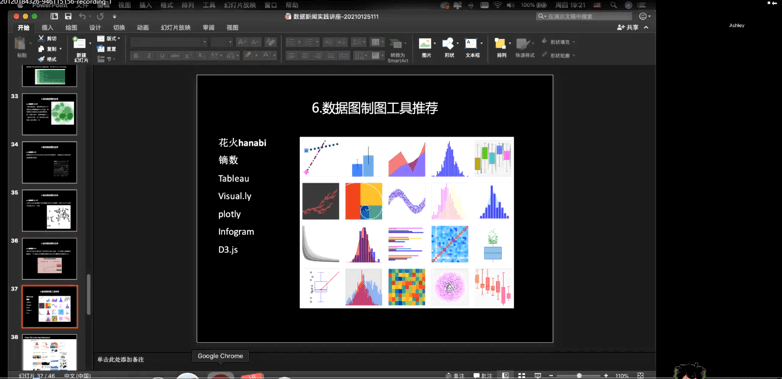The image size is (782, 379).
Task: Click the 共享 (Share) button
Action: point(628,27)
